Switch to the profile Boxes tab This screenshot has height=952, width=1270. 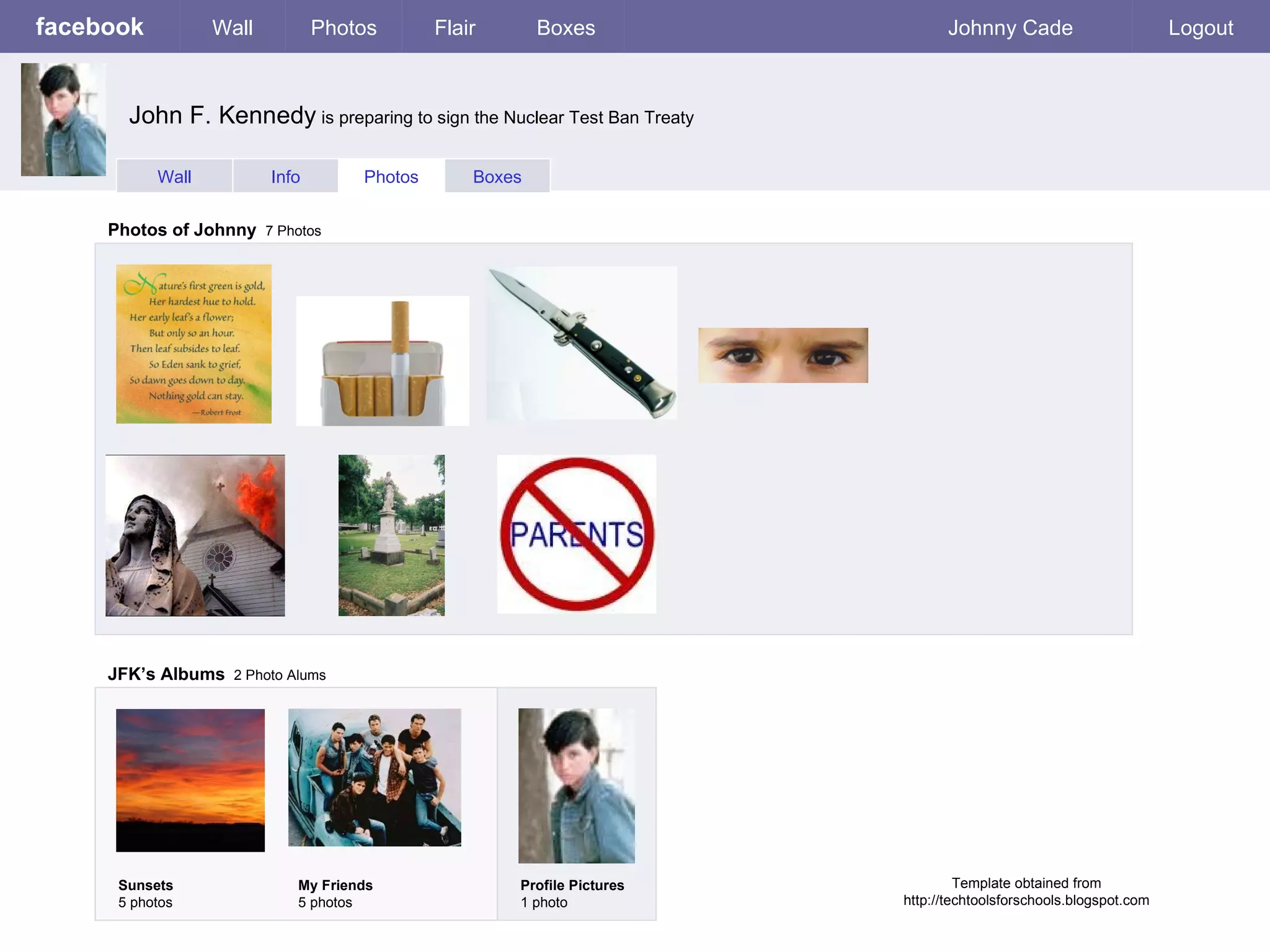(497, 177)
